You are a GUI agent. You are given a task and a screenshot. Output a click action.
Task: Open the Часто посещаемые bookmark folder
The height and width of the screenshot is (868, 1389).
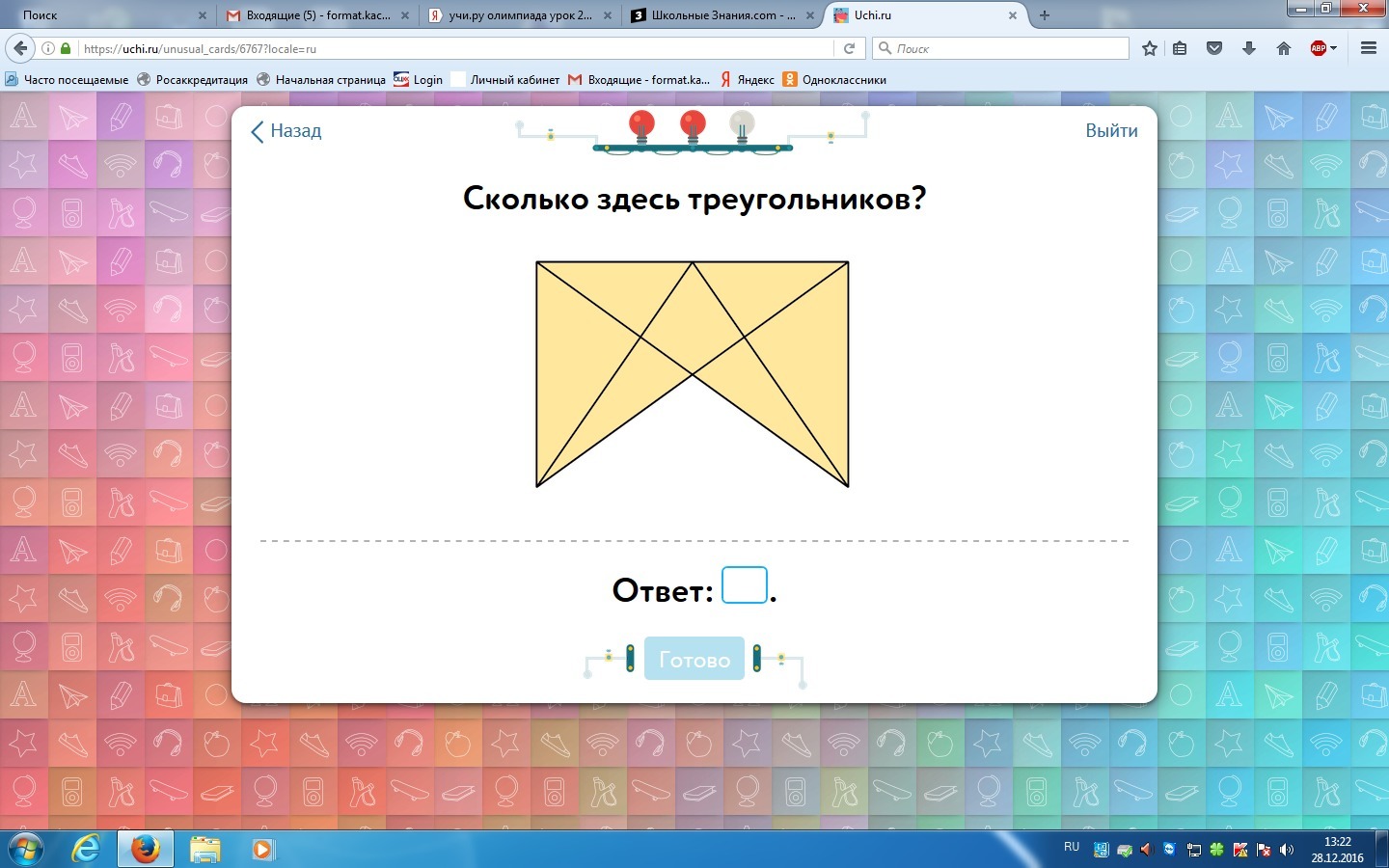pyautogui.click(x=67, y=79)
